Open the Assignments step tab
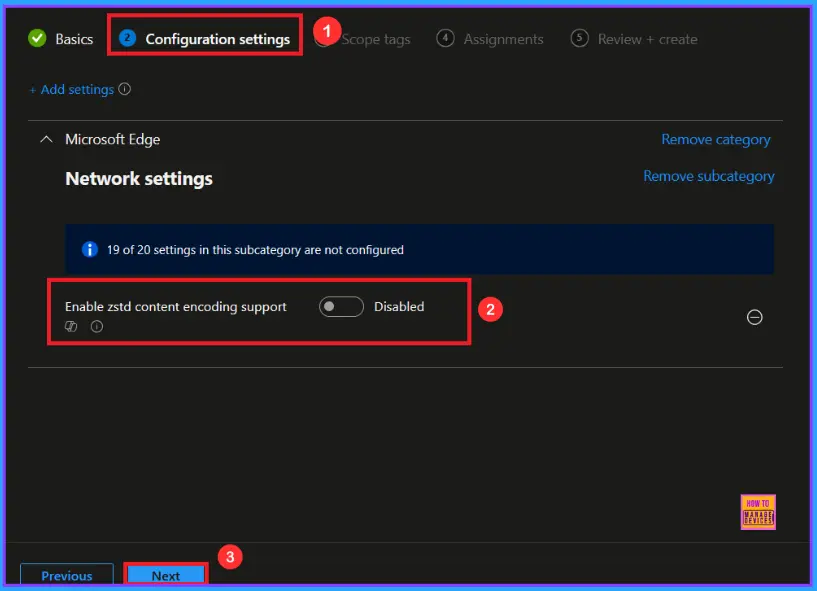 point(490,39)
